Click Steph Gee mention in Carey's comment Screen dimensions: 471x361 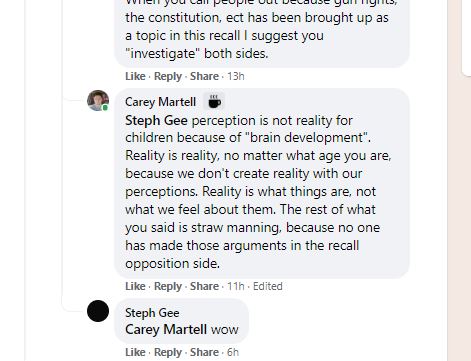tap(156, 120)
